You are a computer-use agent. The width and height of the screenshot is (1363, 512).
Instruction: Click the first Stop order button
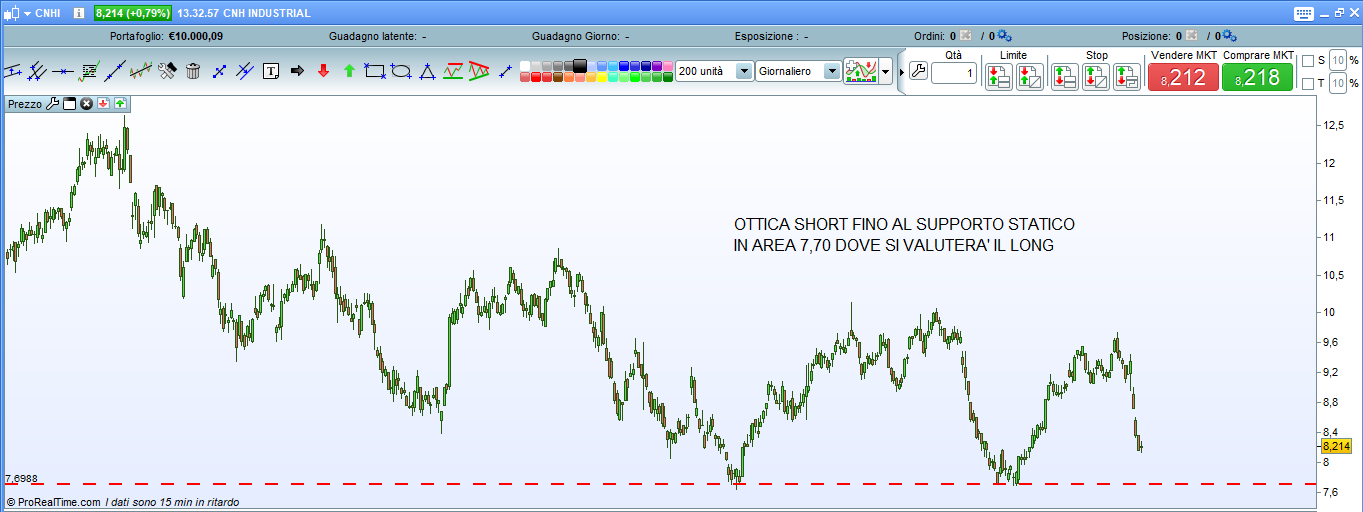coord(1065,76)
